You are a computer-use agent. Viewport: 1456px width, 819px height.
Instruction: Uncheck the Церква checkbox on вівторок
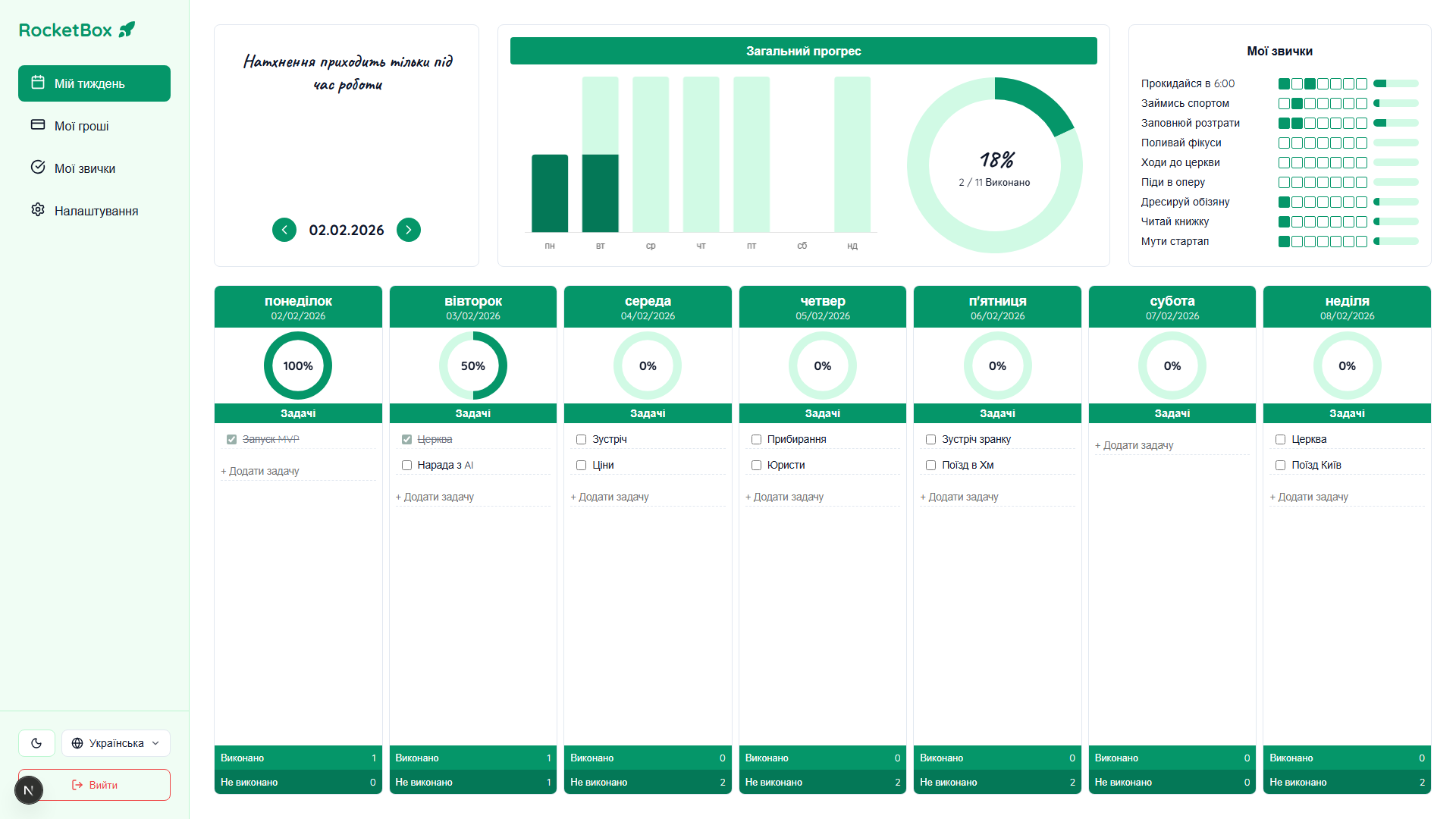406,439
